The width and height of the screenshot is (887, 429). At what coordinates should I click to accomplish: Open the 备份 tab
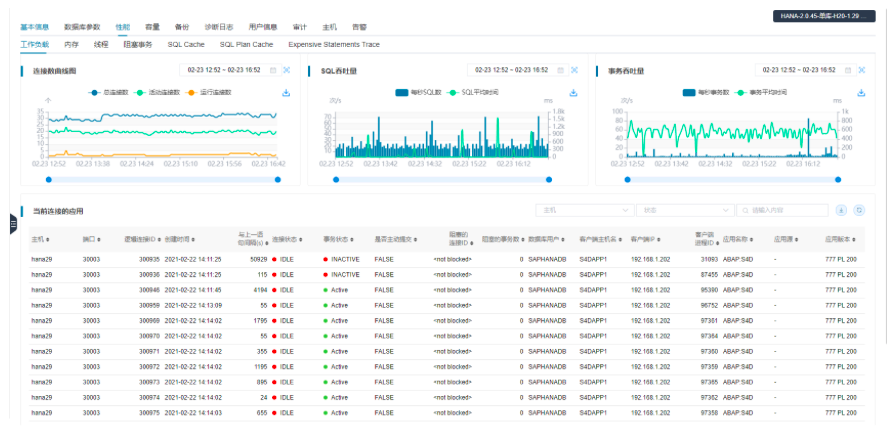[x=182, y=27]
